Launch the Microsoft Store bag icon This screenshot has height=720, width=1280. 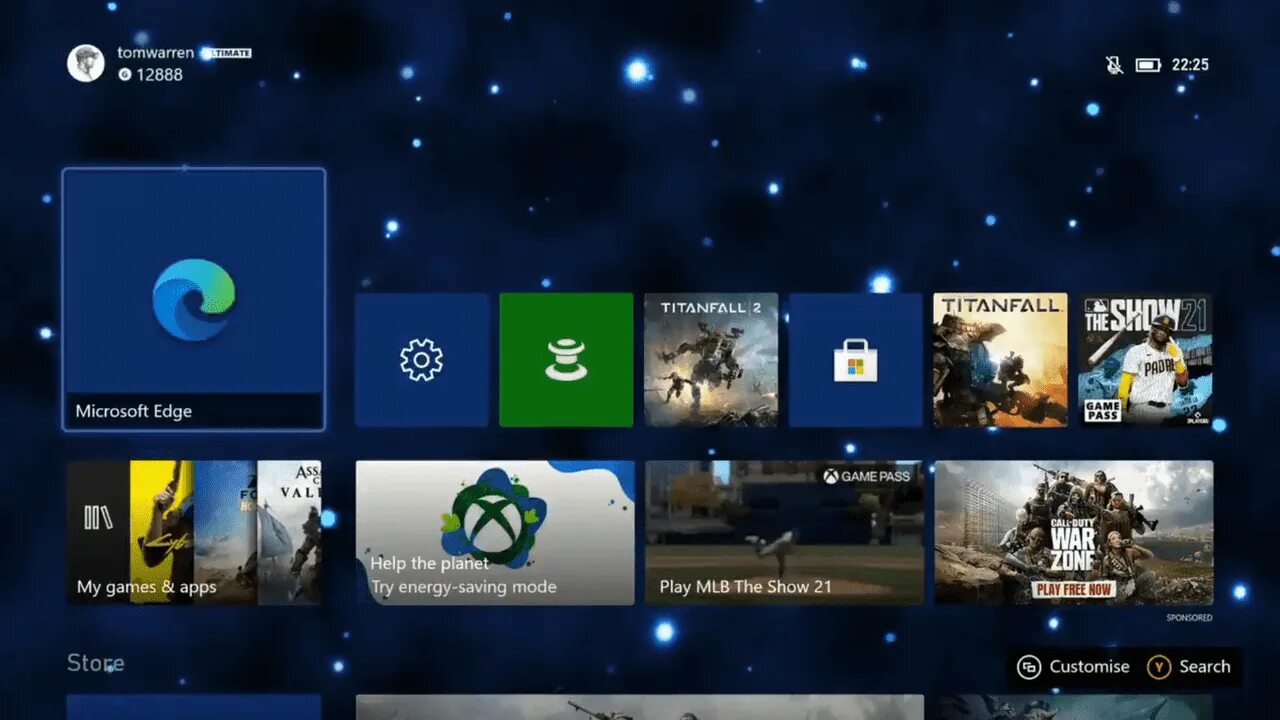[855, 359]
